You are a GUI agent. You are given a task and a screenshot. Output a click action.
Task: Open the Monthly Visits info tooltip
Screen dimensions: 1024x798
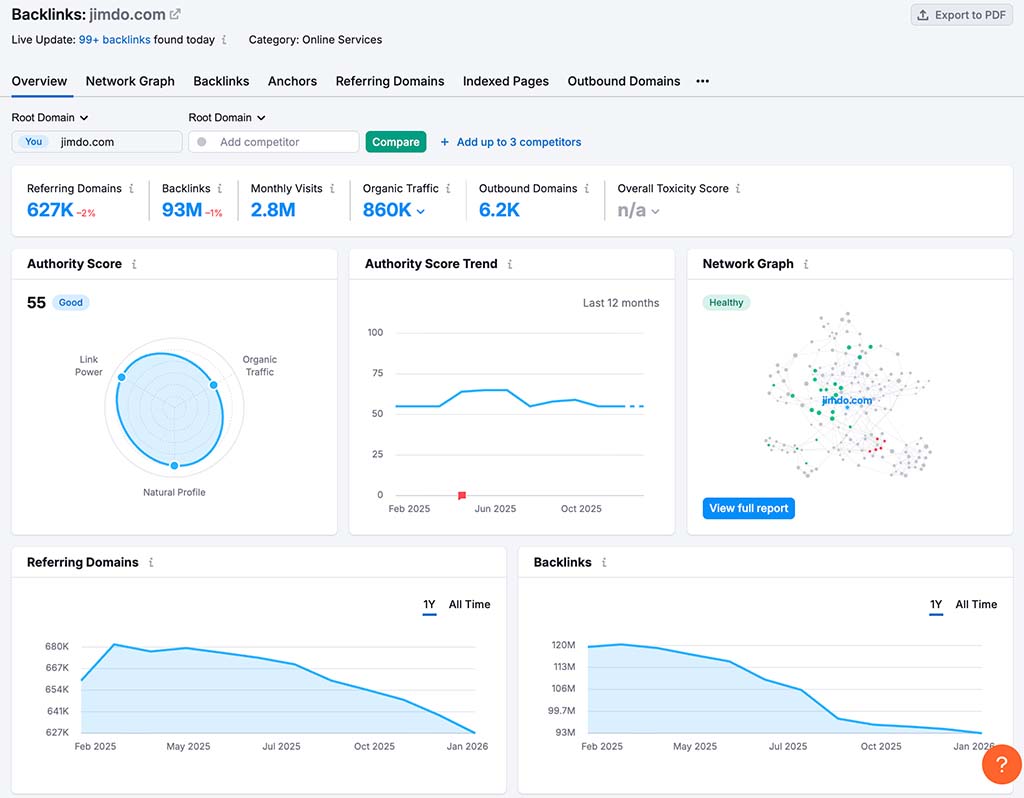[x=331, y=188]
